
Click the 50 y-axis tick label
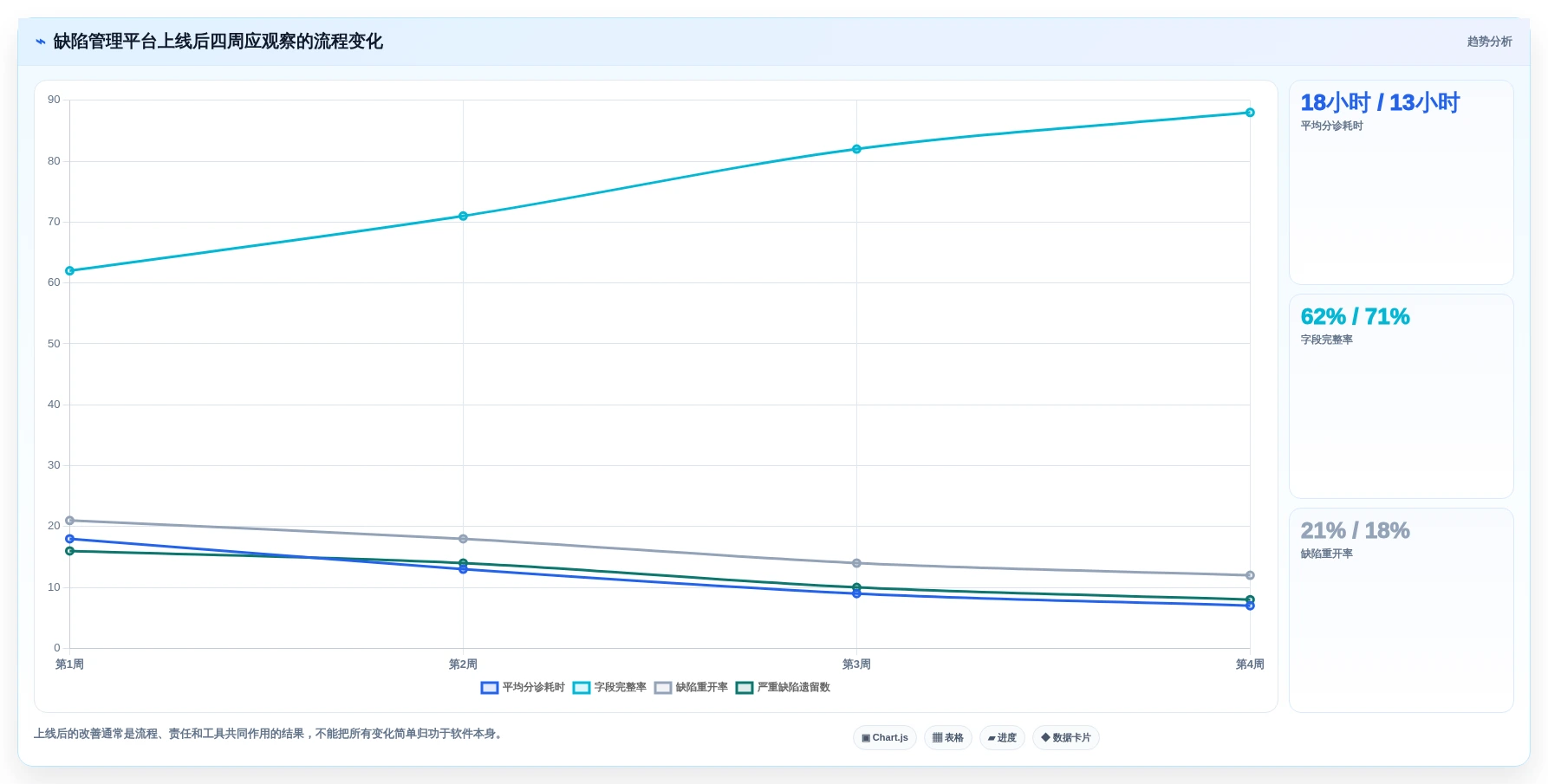[54, 344]
